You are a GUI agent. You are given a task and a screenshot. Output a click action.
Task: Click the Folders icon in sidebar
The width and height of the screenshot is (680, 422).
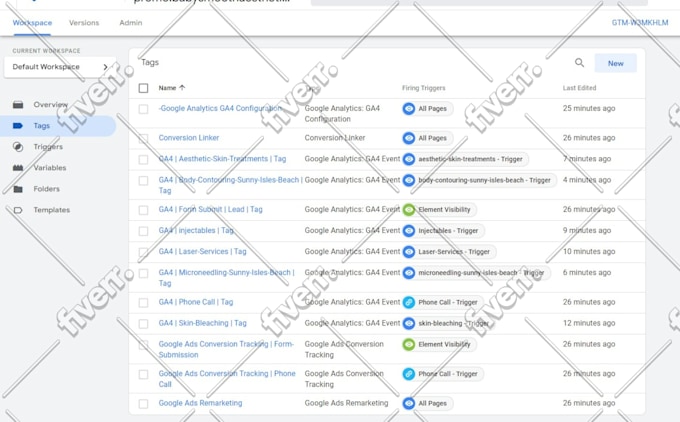tap(18, 189)
